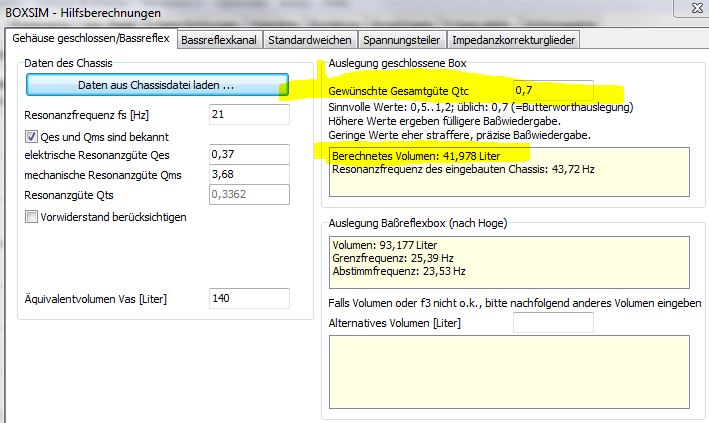709x423 pixels.
Task: Click the empty alternative volume results box
Action: click(509, 372)
